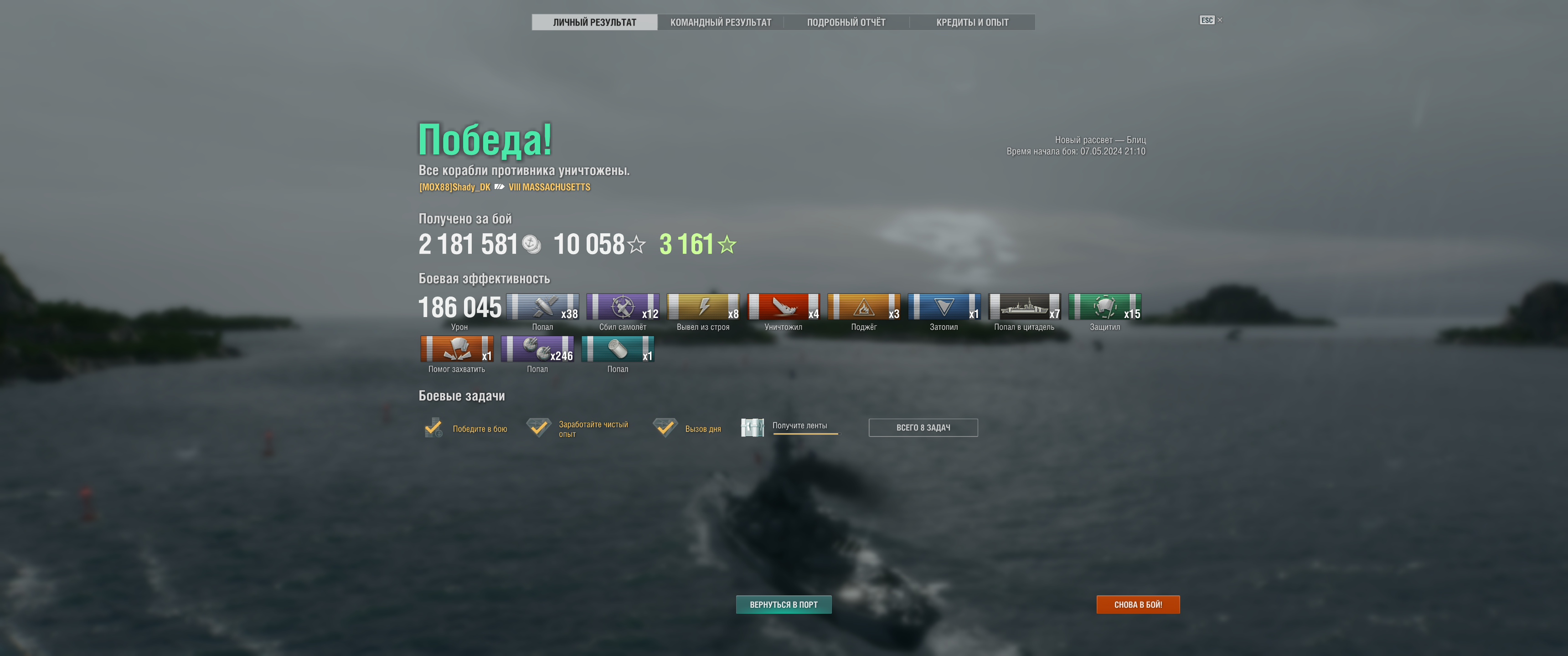Select the defended ribbon x15
The height and width of the screenshot is (656, 1568).
[x=1105, y=307]
